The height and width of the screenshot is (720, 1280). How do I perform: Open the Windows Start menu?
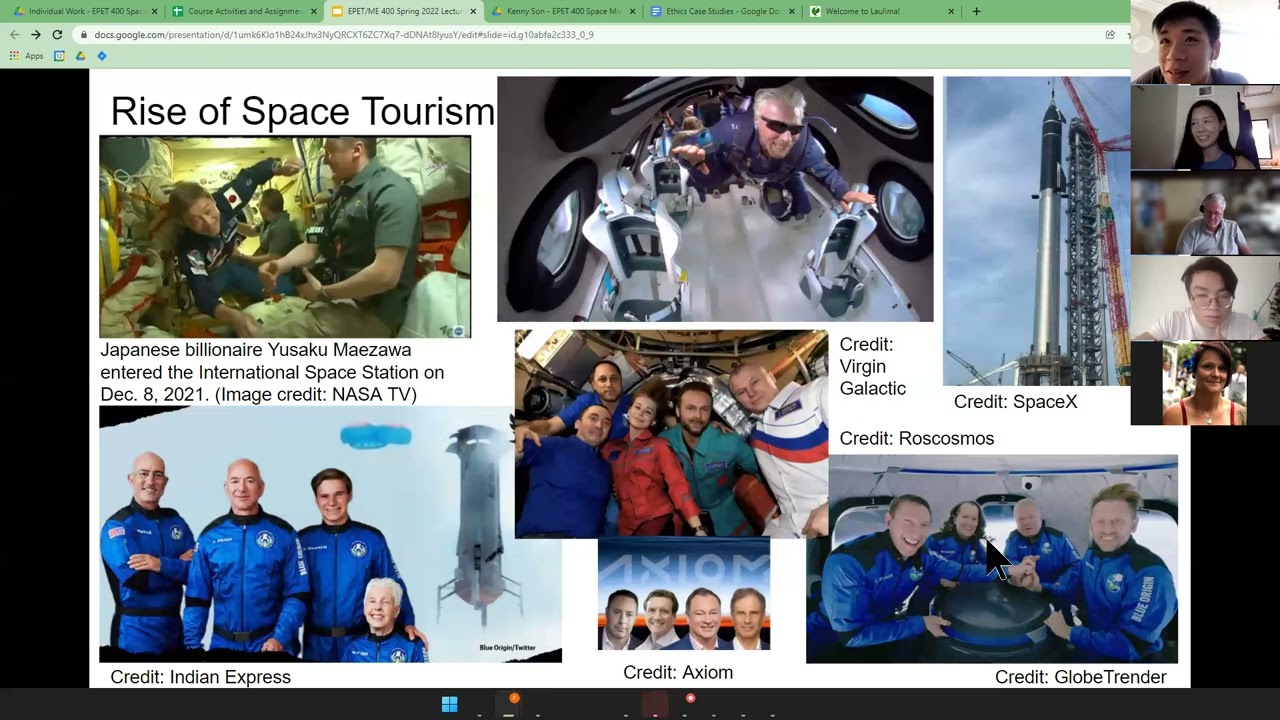point(449,704)
